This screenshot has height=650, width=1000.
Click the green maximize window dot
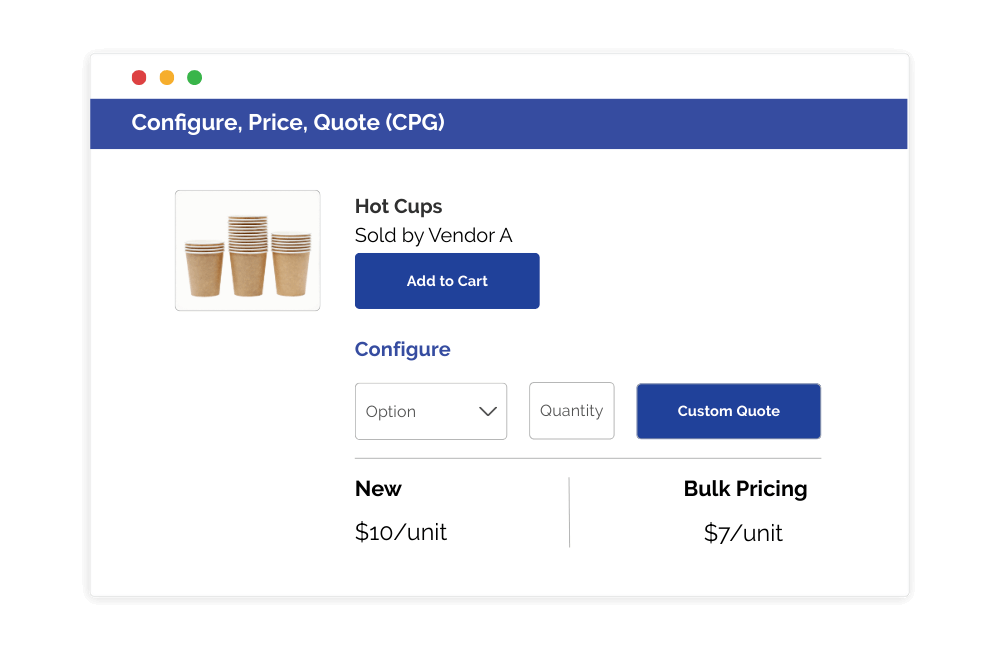coord(195,78)
